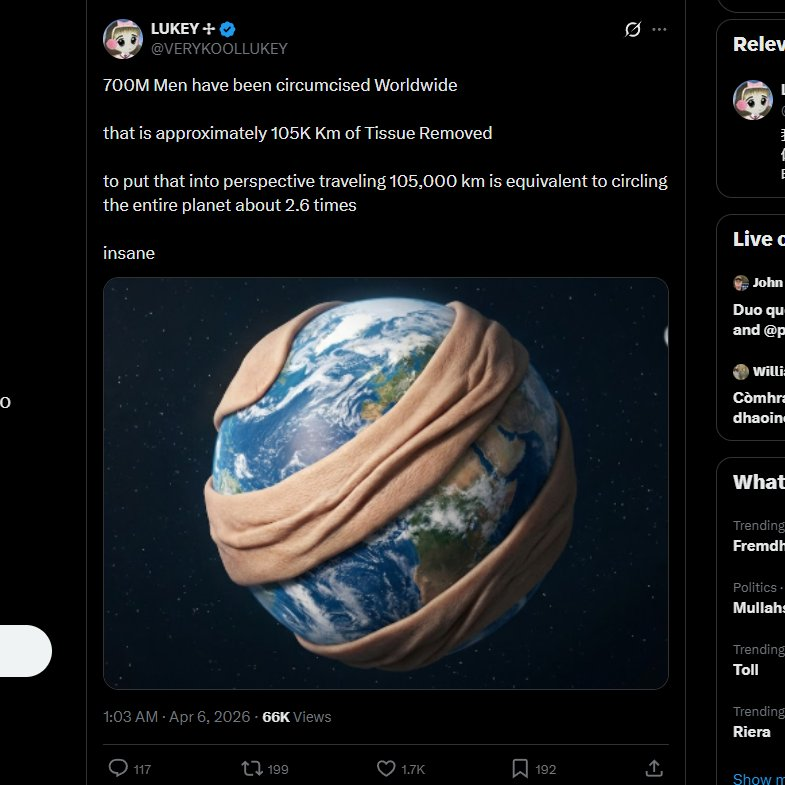Open the post's more options menu

tap(659, 30)
